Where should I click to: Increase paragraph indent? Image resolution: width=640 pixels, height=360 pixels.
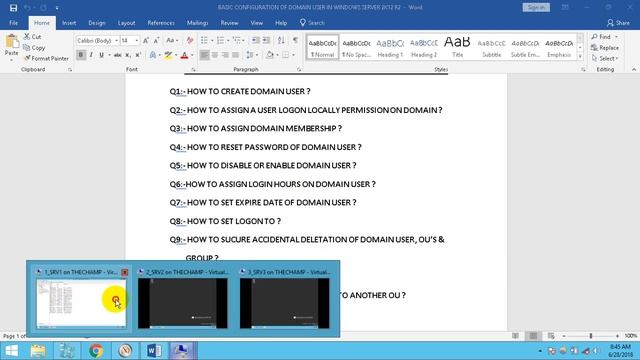pos(266,40)
